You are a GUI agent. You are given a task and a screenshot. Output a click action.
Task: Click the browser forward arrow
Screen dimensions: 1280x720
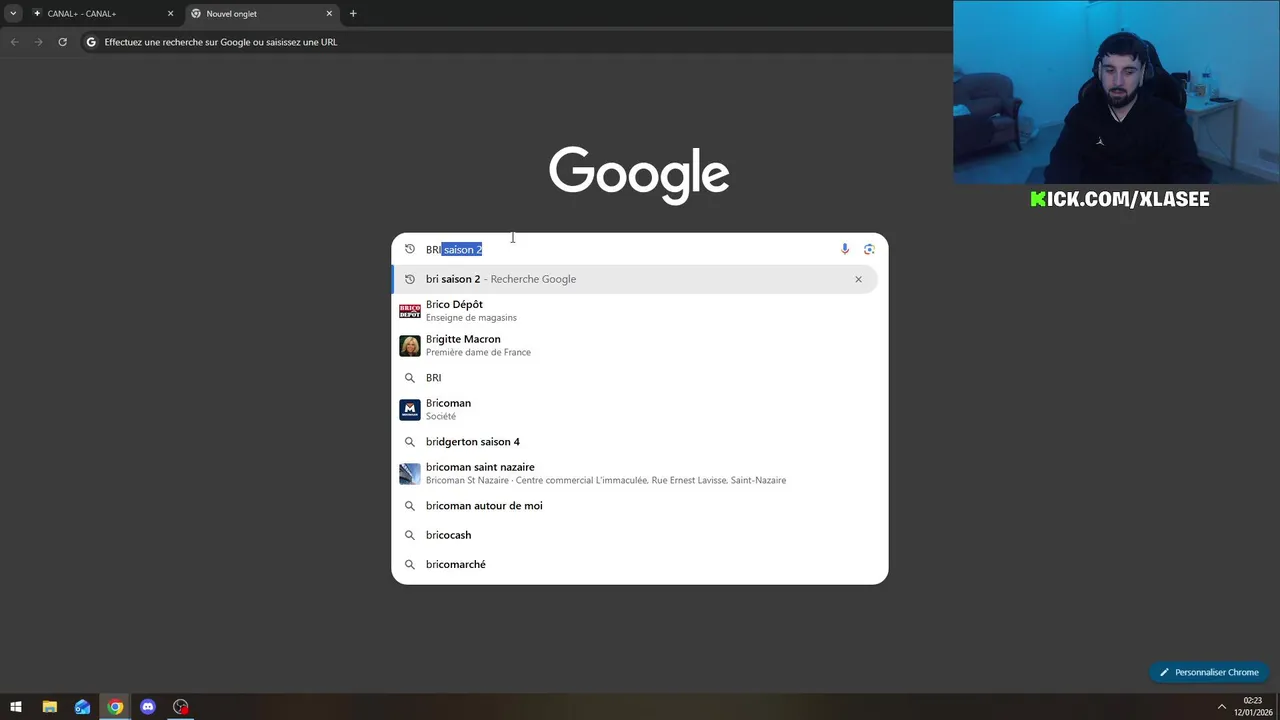tap(38, 42)
